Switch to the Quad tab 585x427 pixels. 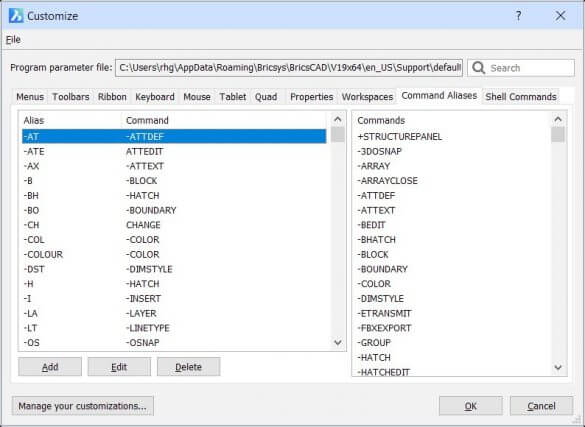pyautogui.click(x=266, y=97)
